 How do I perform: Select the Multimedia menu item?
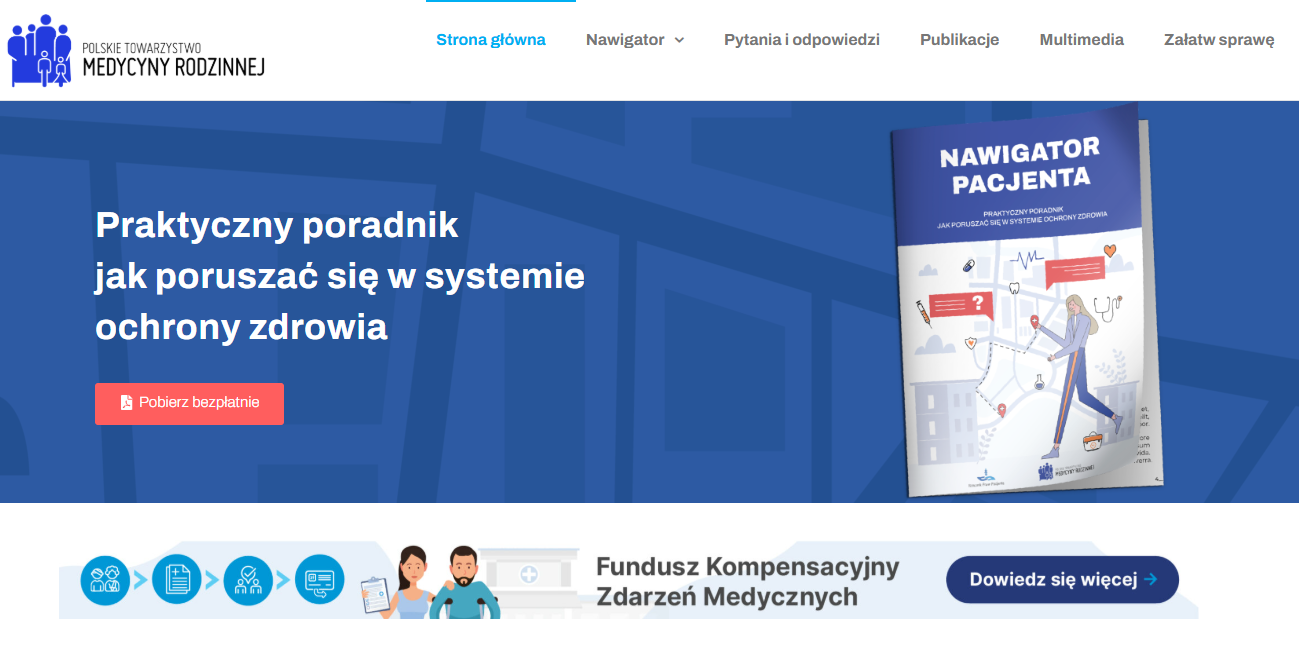pyautogui.click(x=1082, y=40)
